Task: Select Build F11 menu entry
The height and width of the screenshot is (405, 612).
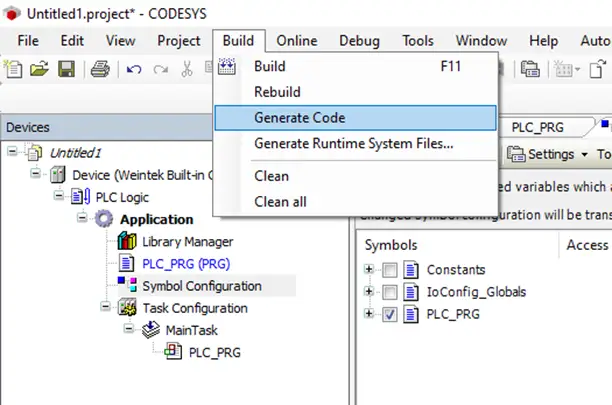Action: (356, 66)
